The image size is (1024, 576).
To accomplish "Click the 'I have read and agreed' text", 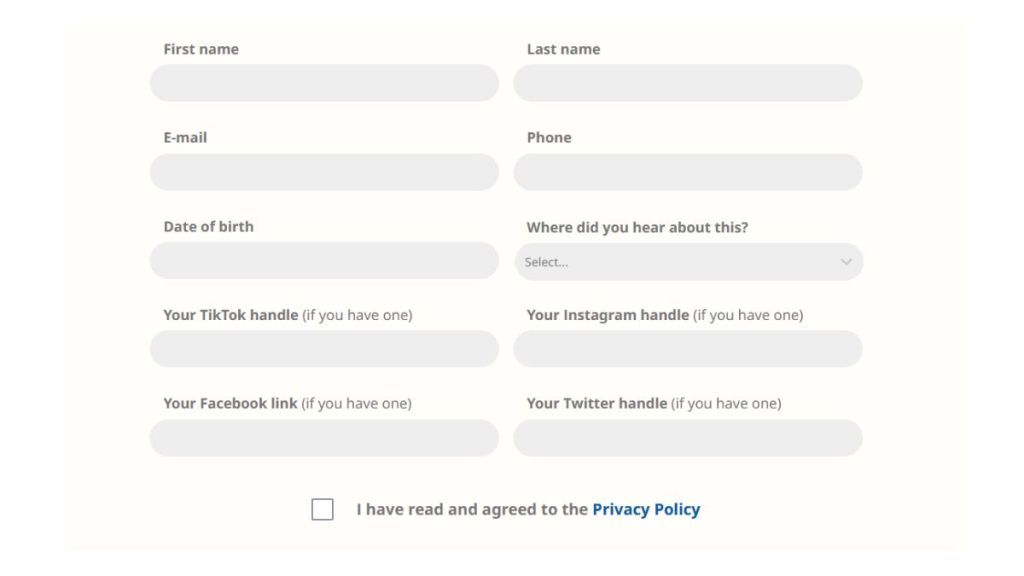I will coord(472,510).
